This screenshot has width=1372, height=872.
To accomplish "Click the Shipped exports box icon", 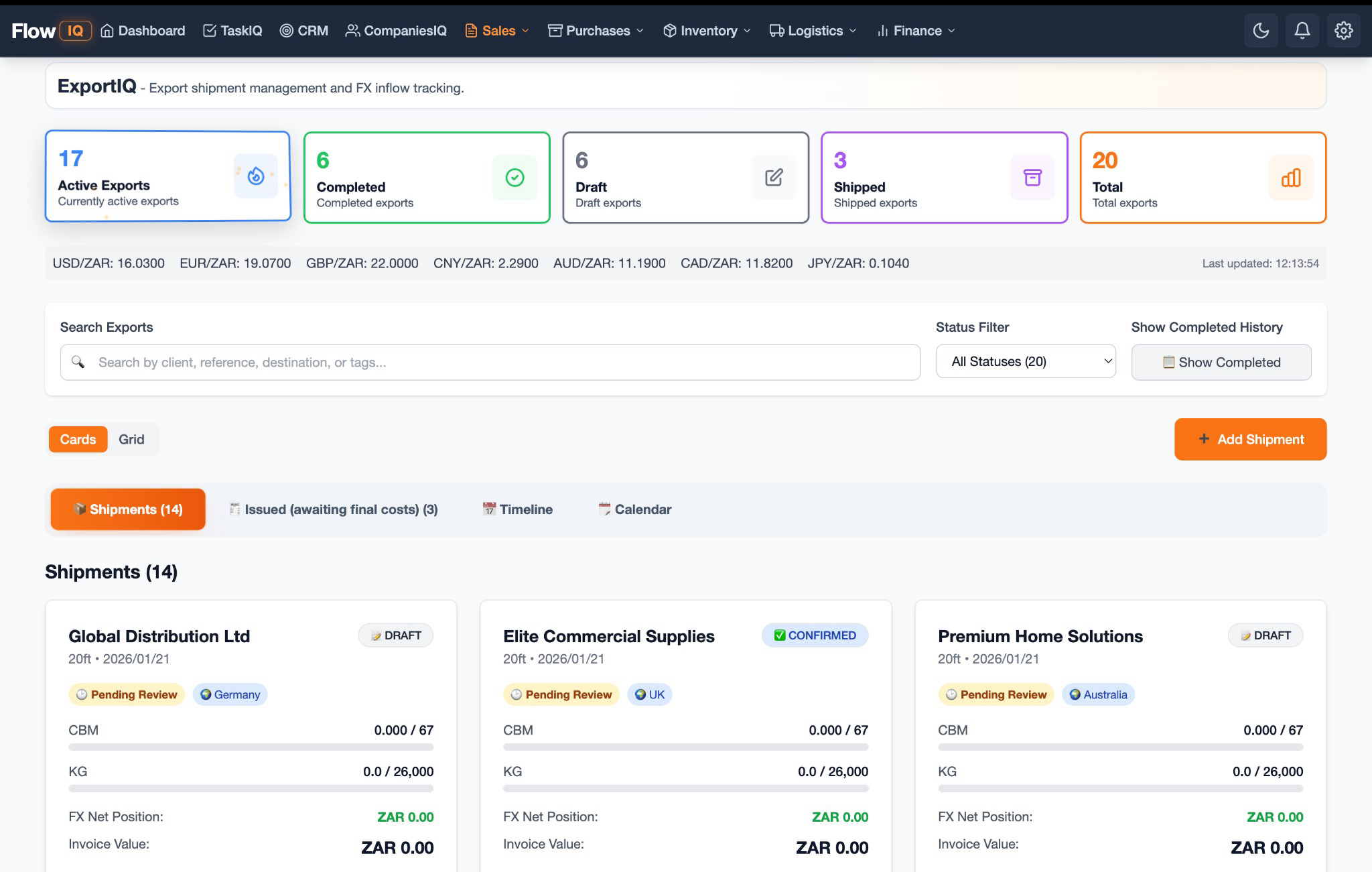I will pyautogui.click(x=1032, y=178).
